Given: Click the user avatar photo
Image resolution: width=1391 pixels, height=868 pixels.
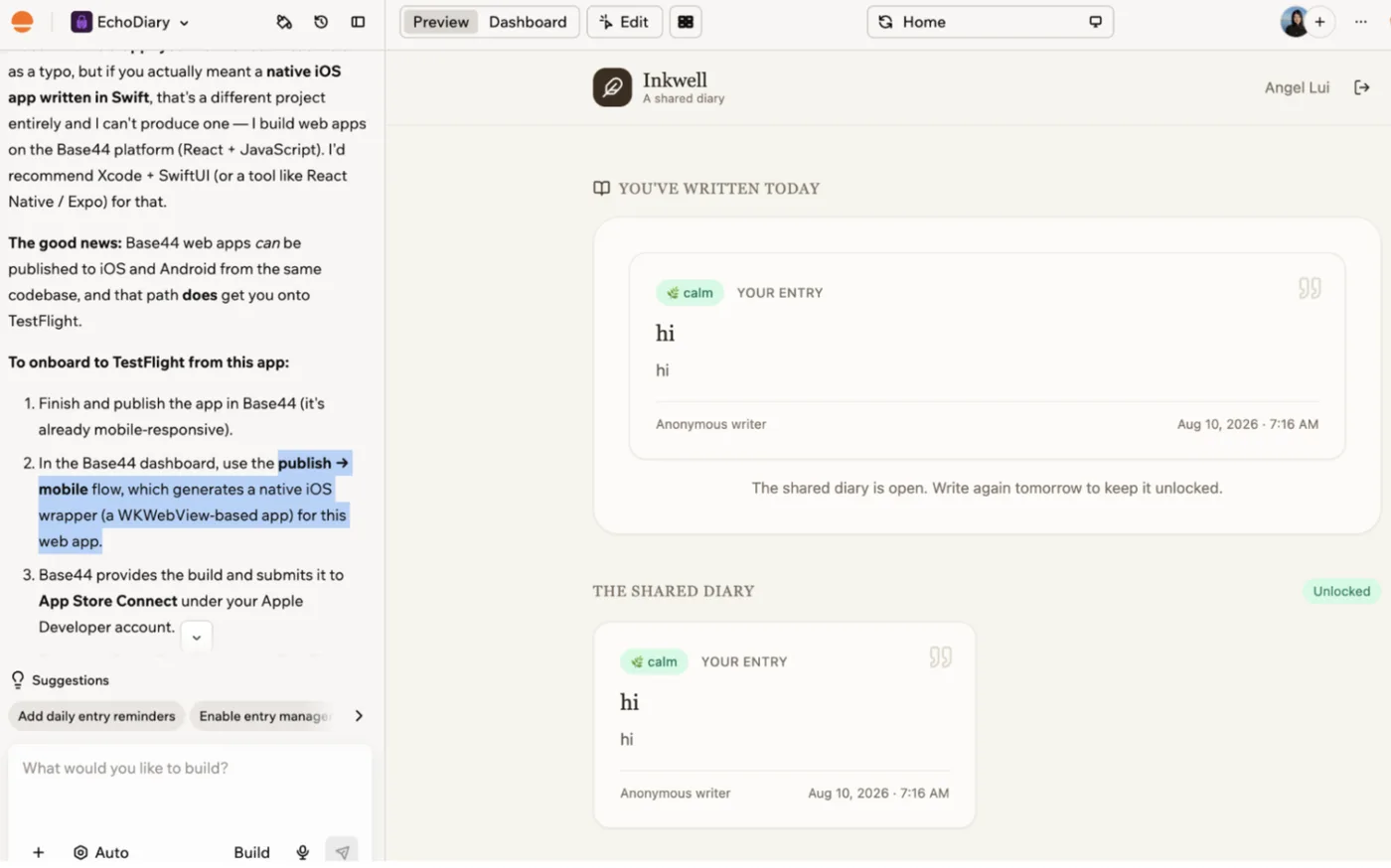Looking at the screenshot, I should pyautogui.click(x=1295, y=22).
